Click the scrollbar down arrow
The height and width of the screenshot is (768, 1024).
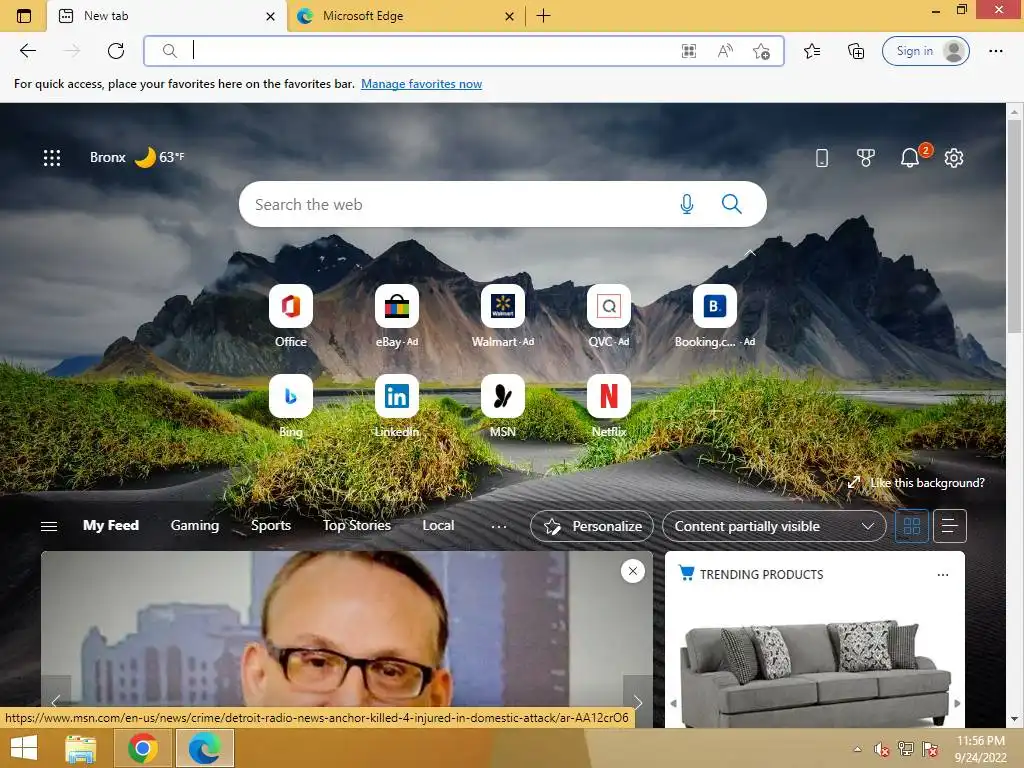click(x=1014, y=719)
